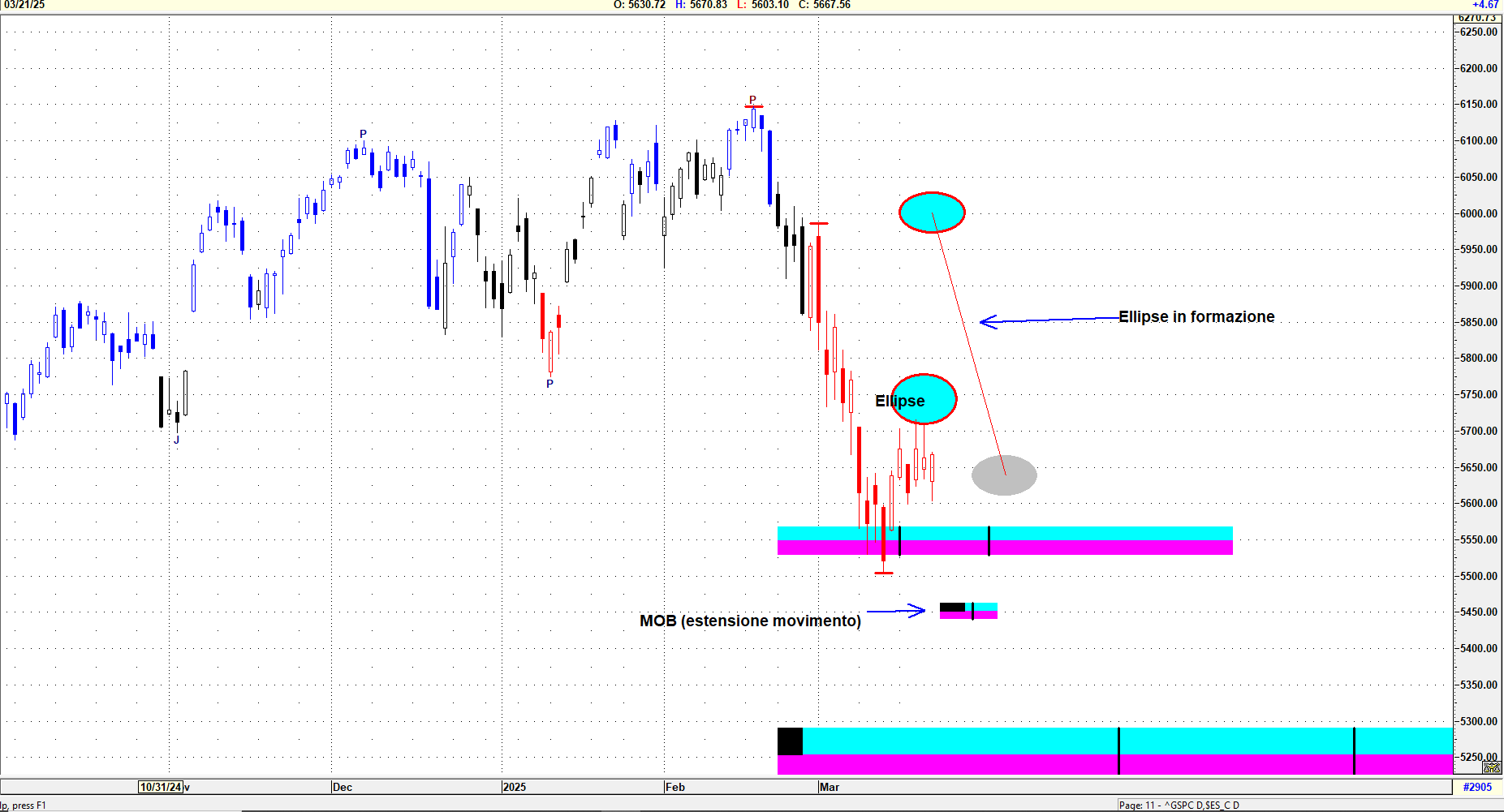Screen dimensions: 1504x812
Task: Click the 2025 year label on time axis
Action: click(515, 787)
